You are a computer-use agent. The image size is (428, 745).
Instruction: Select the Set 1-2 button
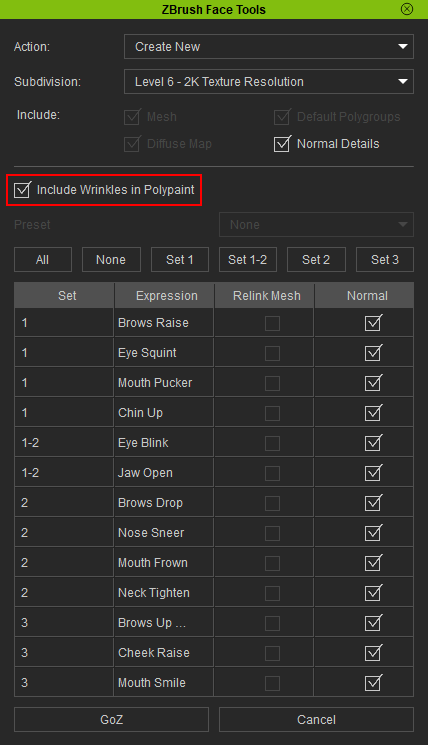coord(248,259)
